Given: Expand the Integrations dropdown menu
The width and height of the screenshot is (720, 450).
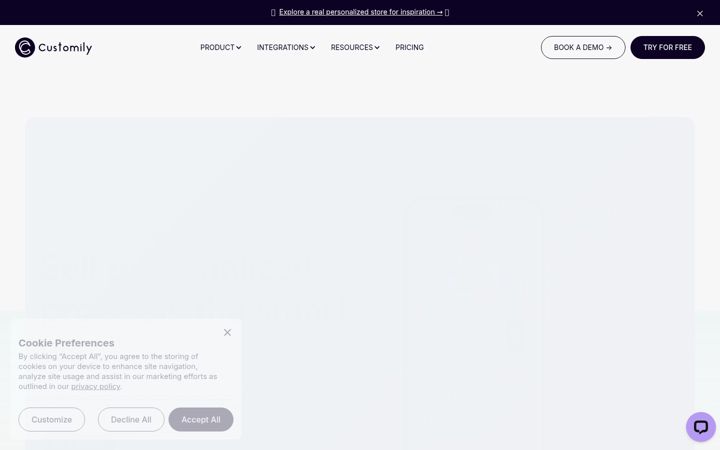Looking at the screenshot, I should (286, 47).
